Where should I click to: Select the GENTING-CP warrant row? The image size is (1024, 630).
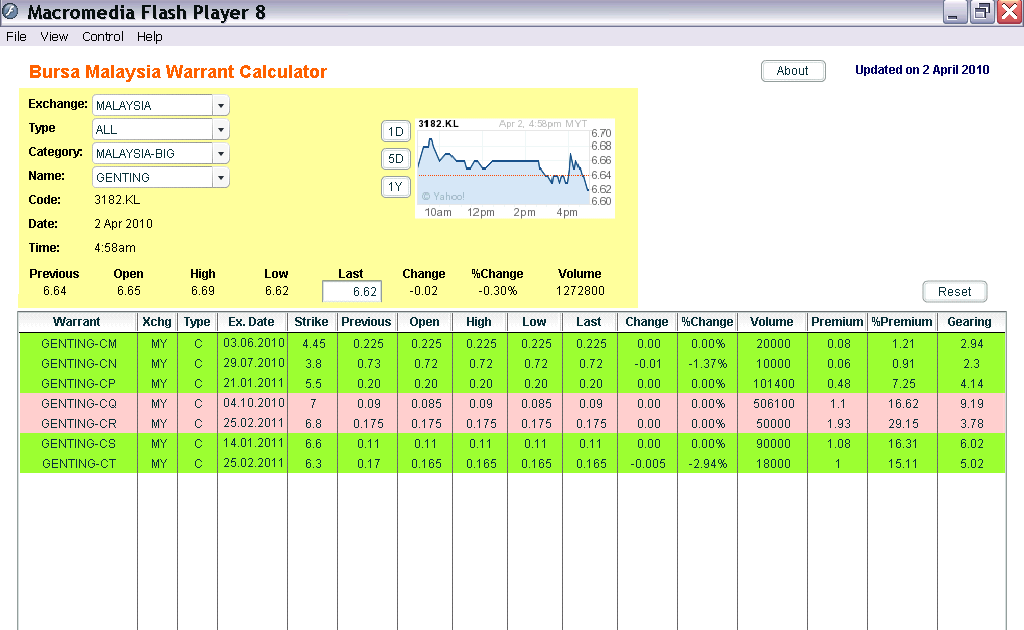pyautogui.click(x=512, y=384)
